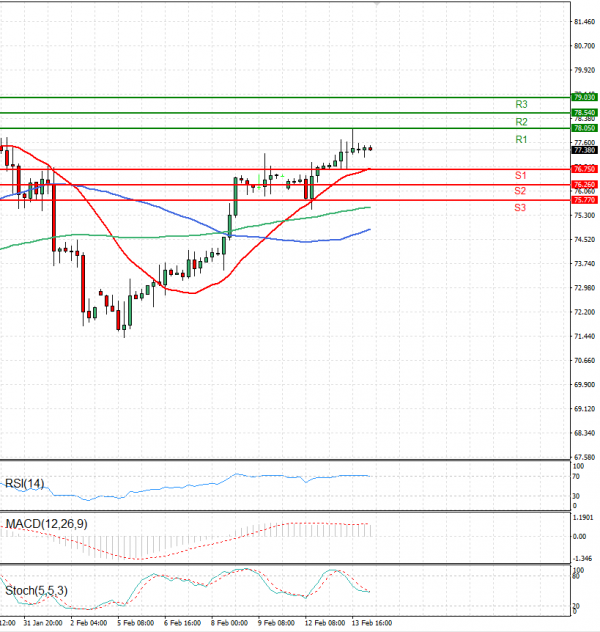Click the RSI(14) indicator label
The height and width of the screenshot is (632, 600).
pos(24,483)
